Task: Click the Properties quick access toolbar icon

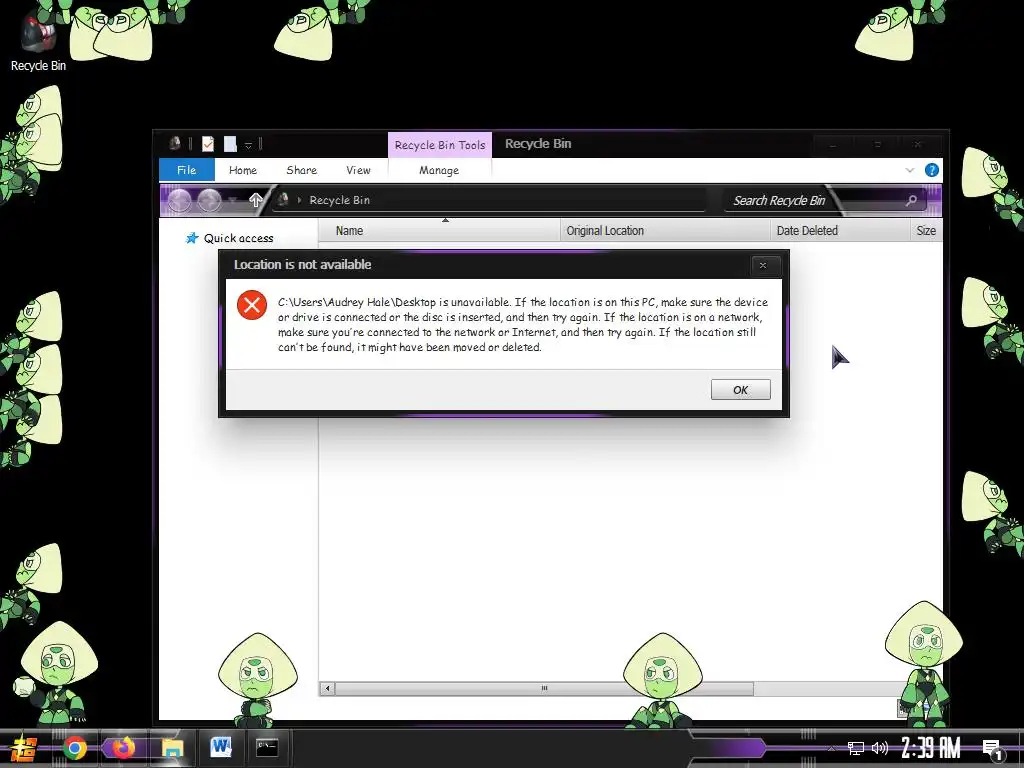Action: pos(208,144)
